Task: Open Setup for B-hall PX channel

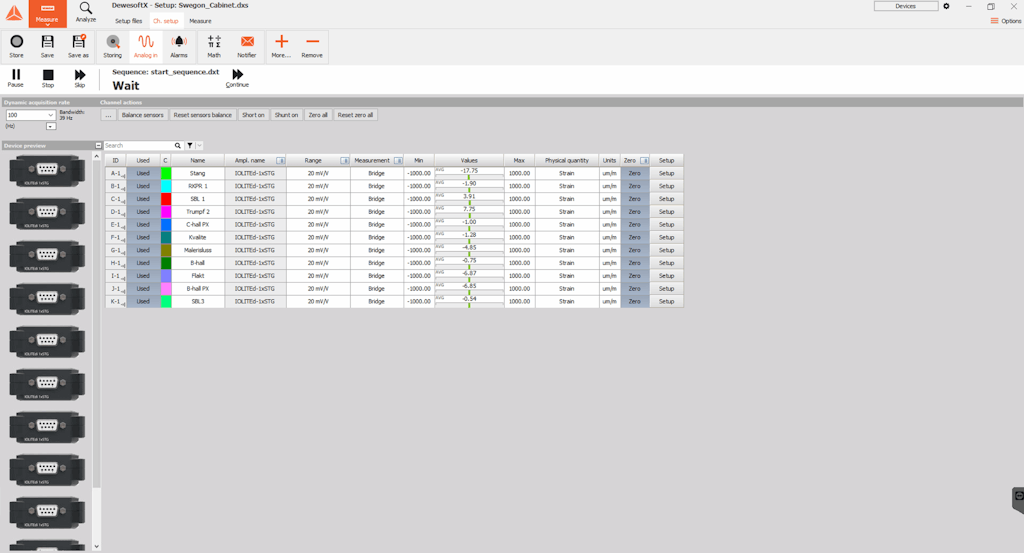Action: point(666,289)
